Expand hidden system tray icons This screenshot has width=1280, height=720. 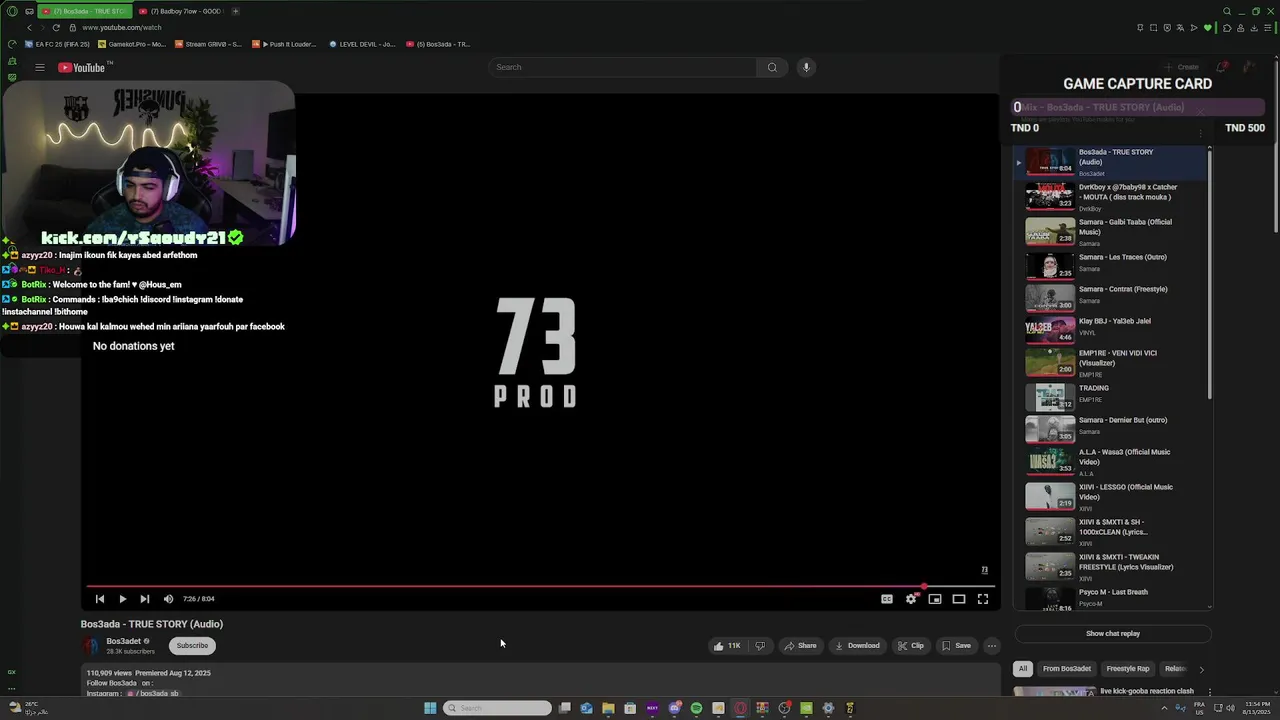[x=1164, y=708]
